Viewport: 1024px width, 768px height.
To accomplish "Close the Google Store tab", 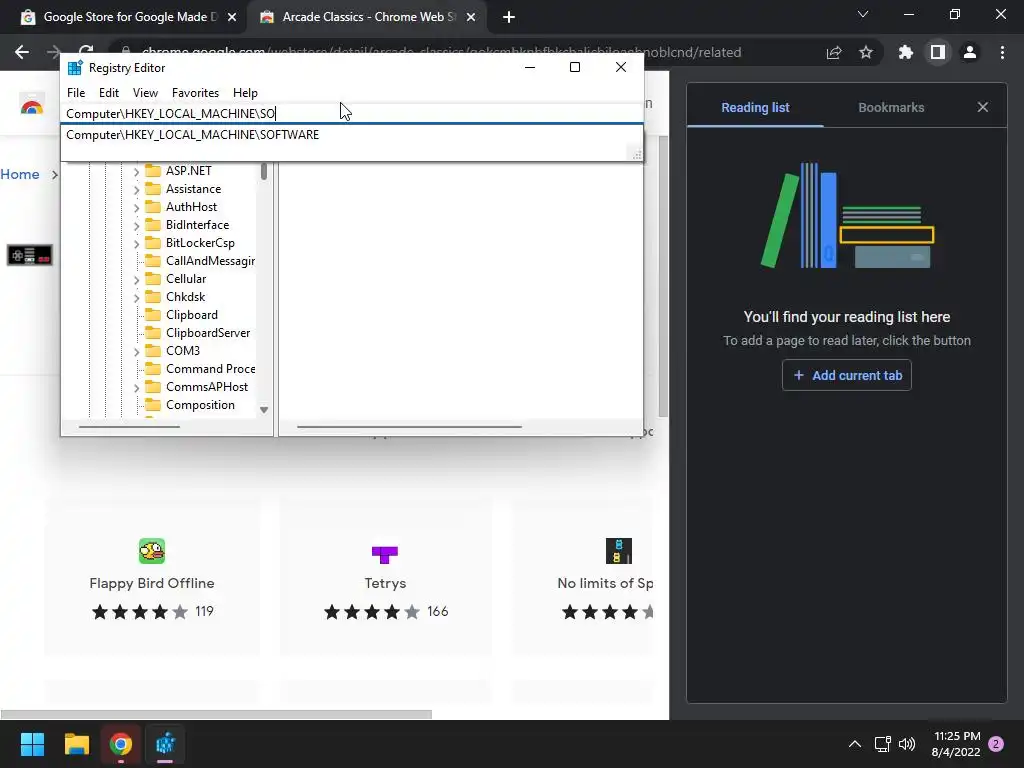I will (x=232, y=17).
